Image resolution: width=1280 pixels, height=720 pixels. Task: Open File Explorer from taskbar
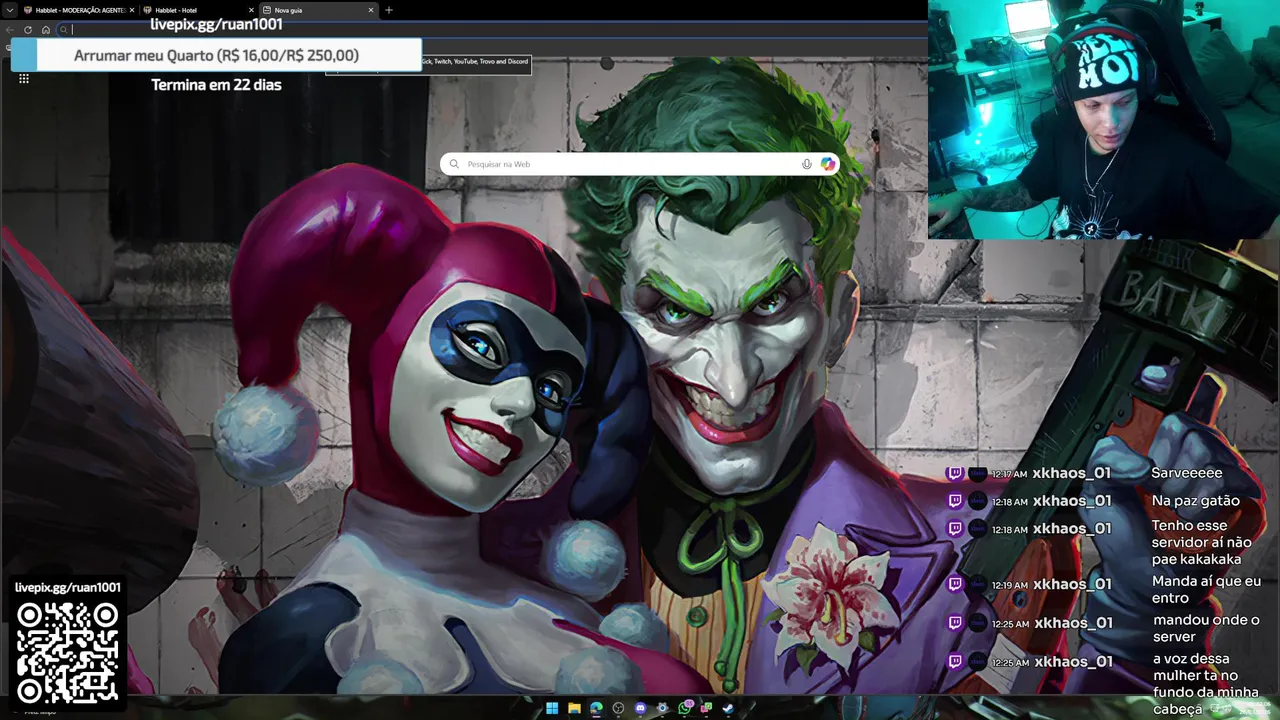574,708
